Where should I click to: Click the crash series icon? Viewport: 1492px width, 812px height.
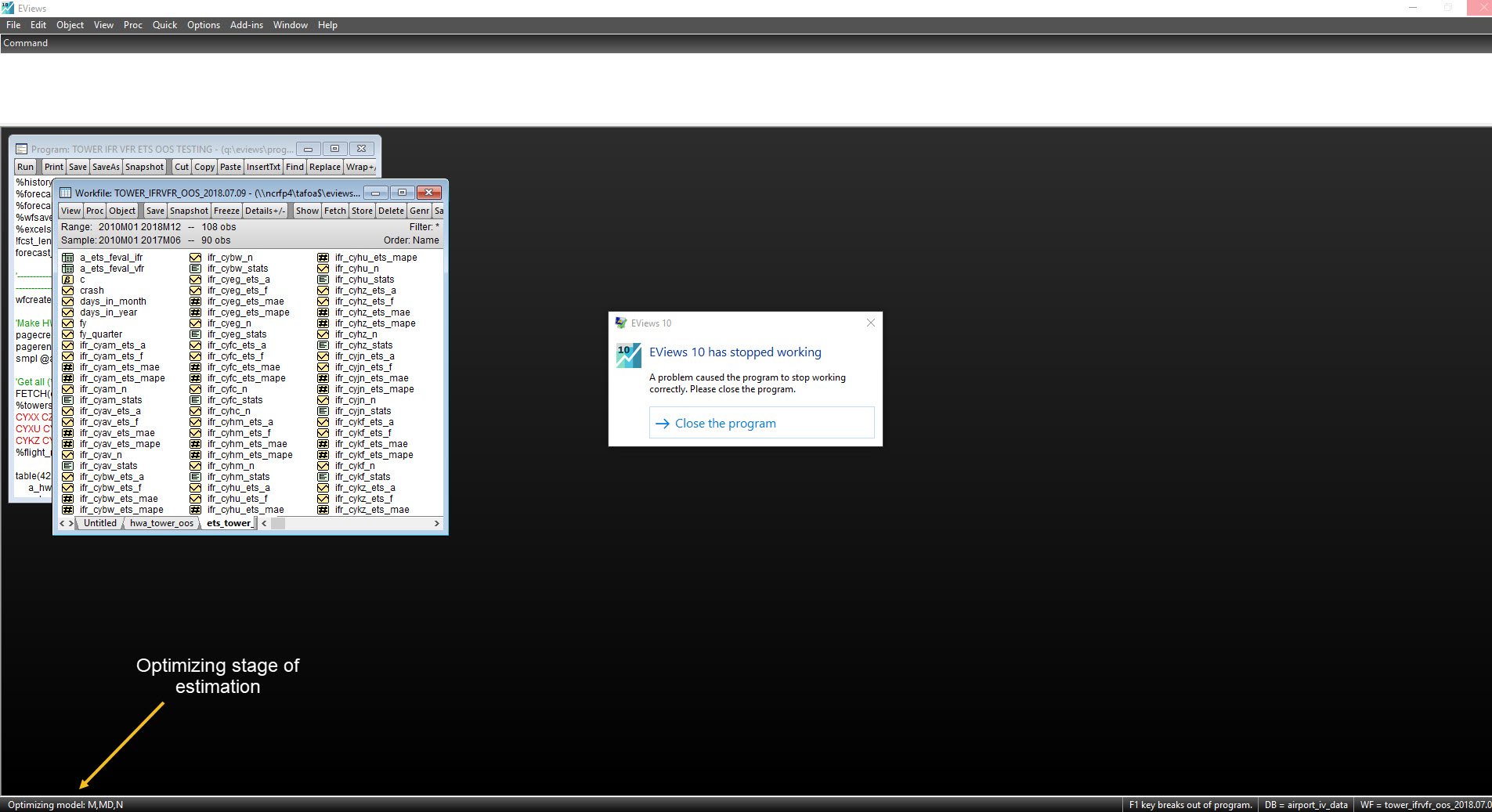(x=68, y=291)
